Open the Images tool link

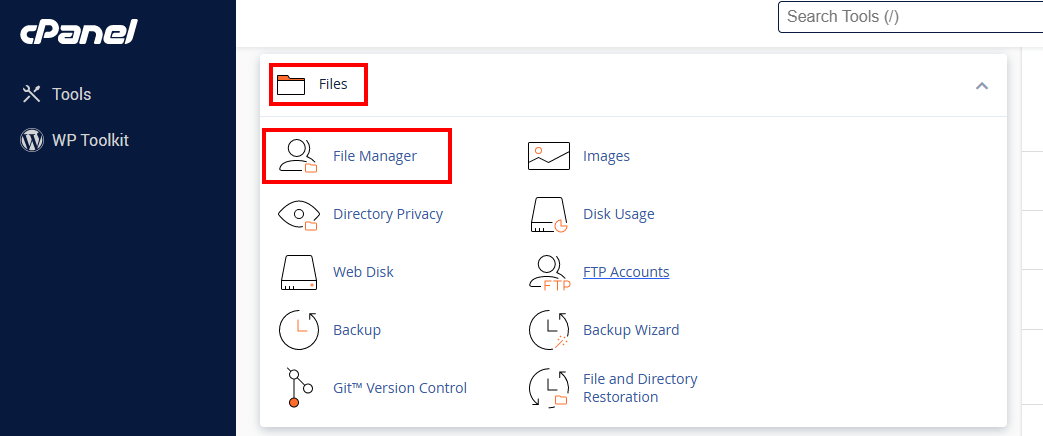(x=607, y=156)
